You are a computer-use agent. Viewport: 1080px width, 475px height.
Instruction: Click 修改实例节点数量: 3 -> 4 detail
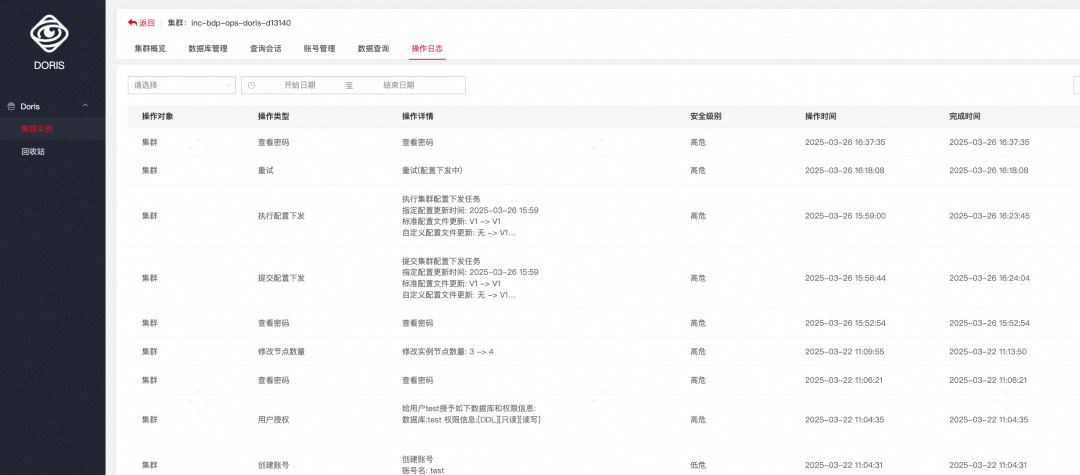point(448,351)
